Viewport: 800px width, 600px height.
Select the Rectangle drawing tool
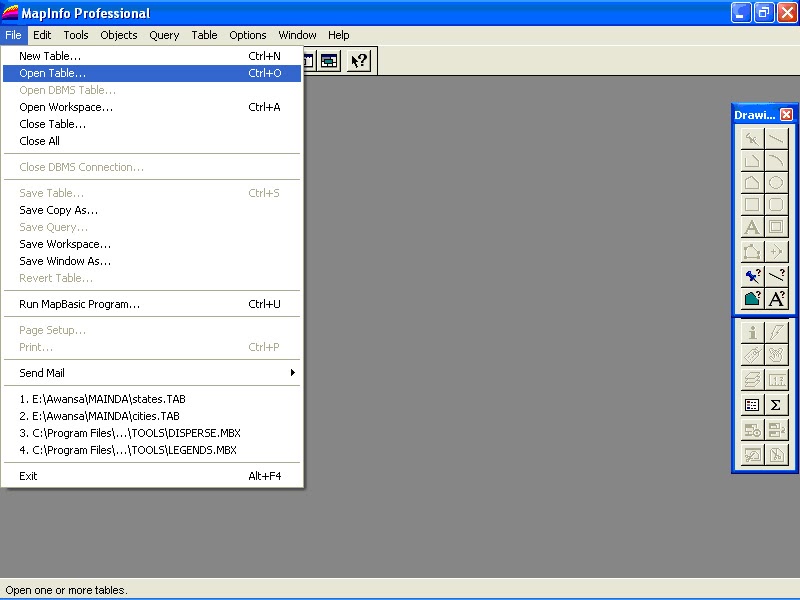coord(752,205)
